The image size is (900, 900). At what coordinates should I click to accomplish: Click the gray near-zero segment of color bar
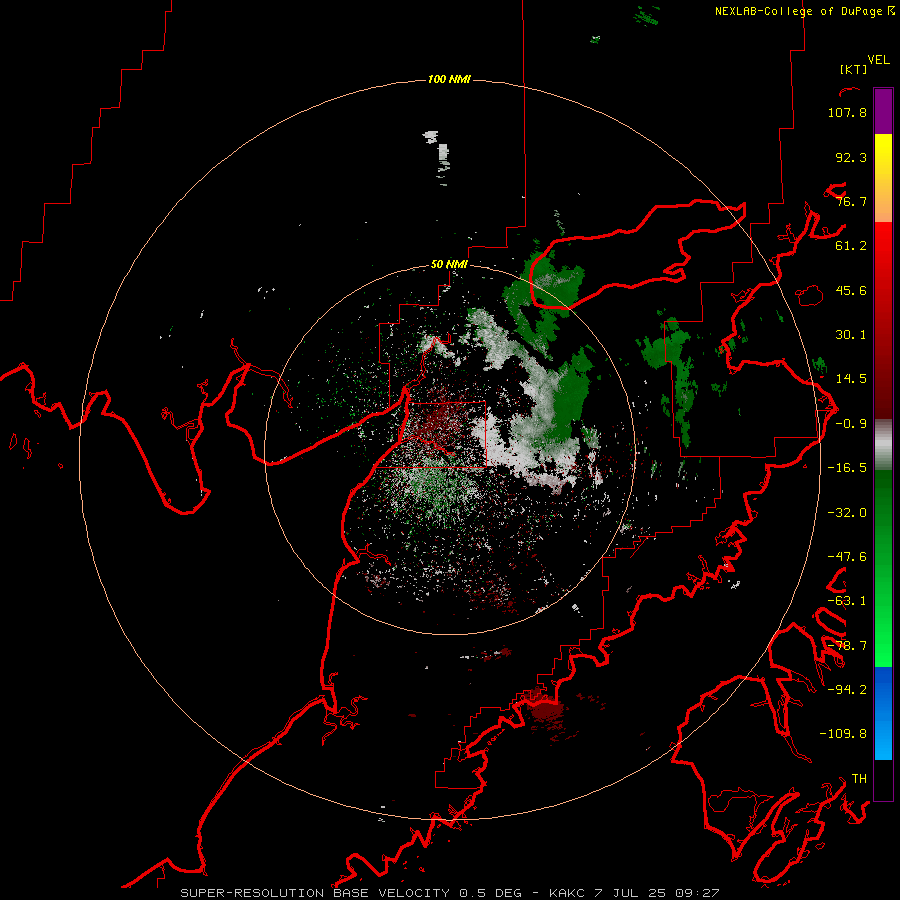pyautogui.click(x=883, y=445)
